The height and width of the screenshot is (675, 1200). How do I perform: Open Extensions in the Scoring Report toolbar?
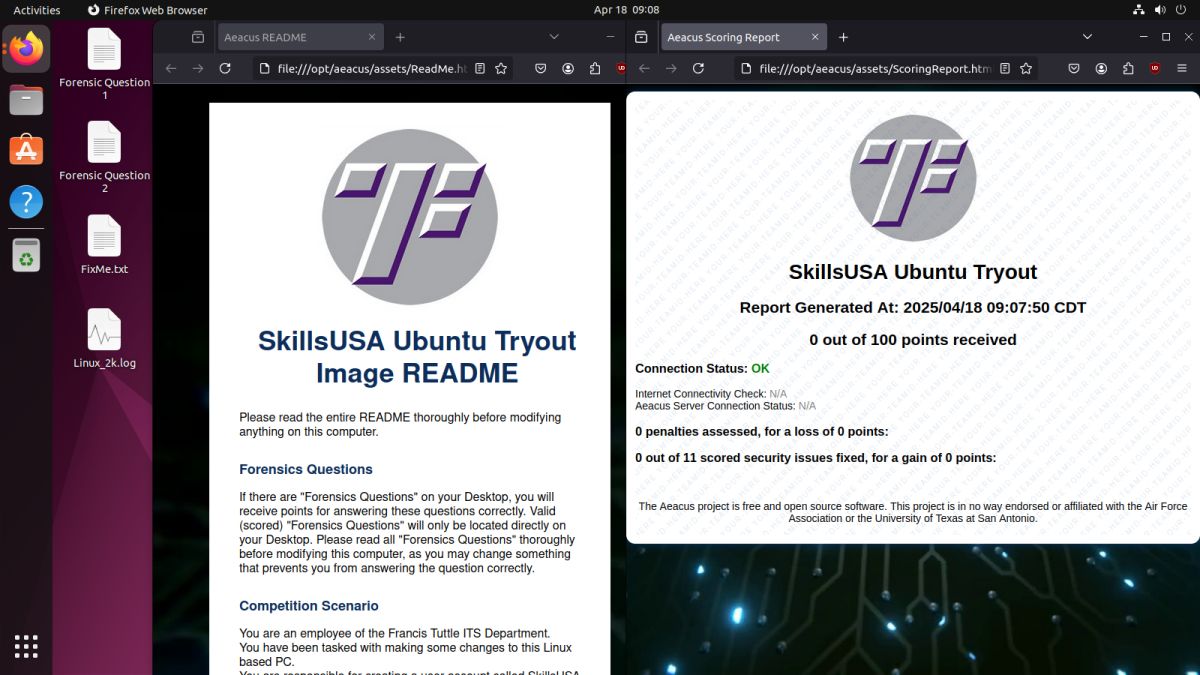point(1128,69)
